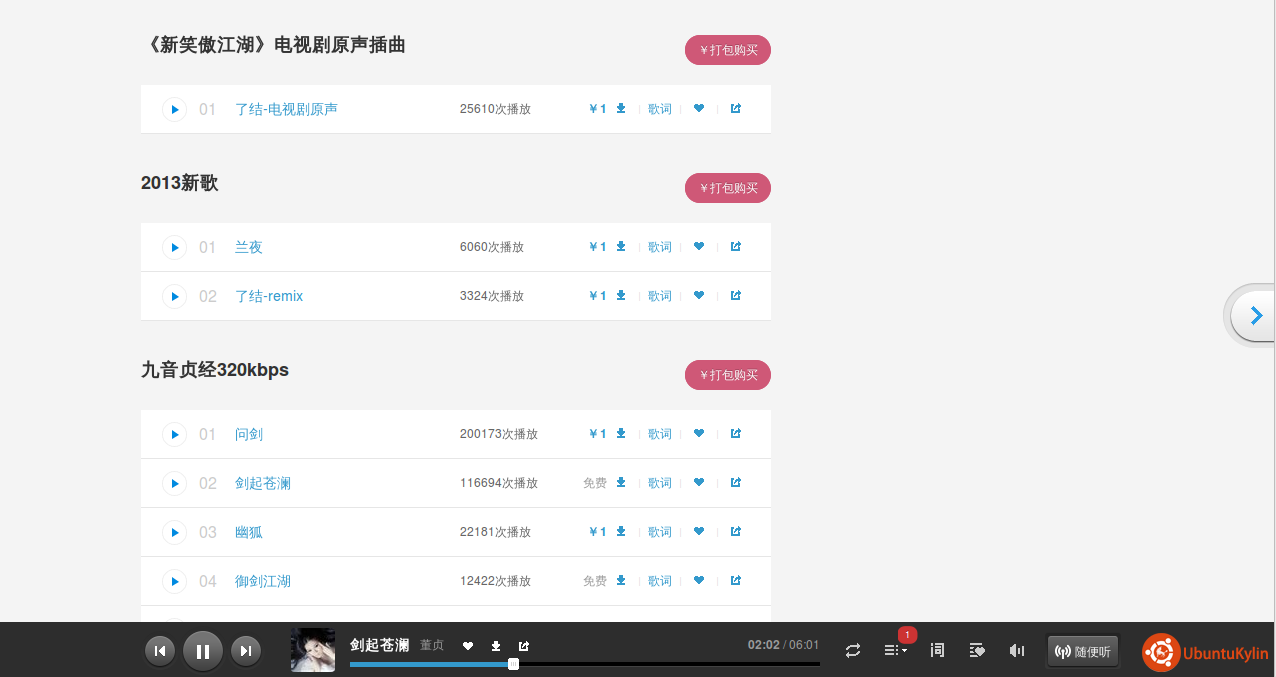Mute the volume speaker icon
The height and width of the screenshot is (677, 1276).
pyautogui.click(x=1017, y=651)
